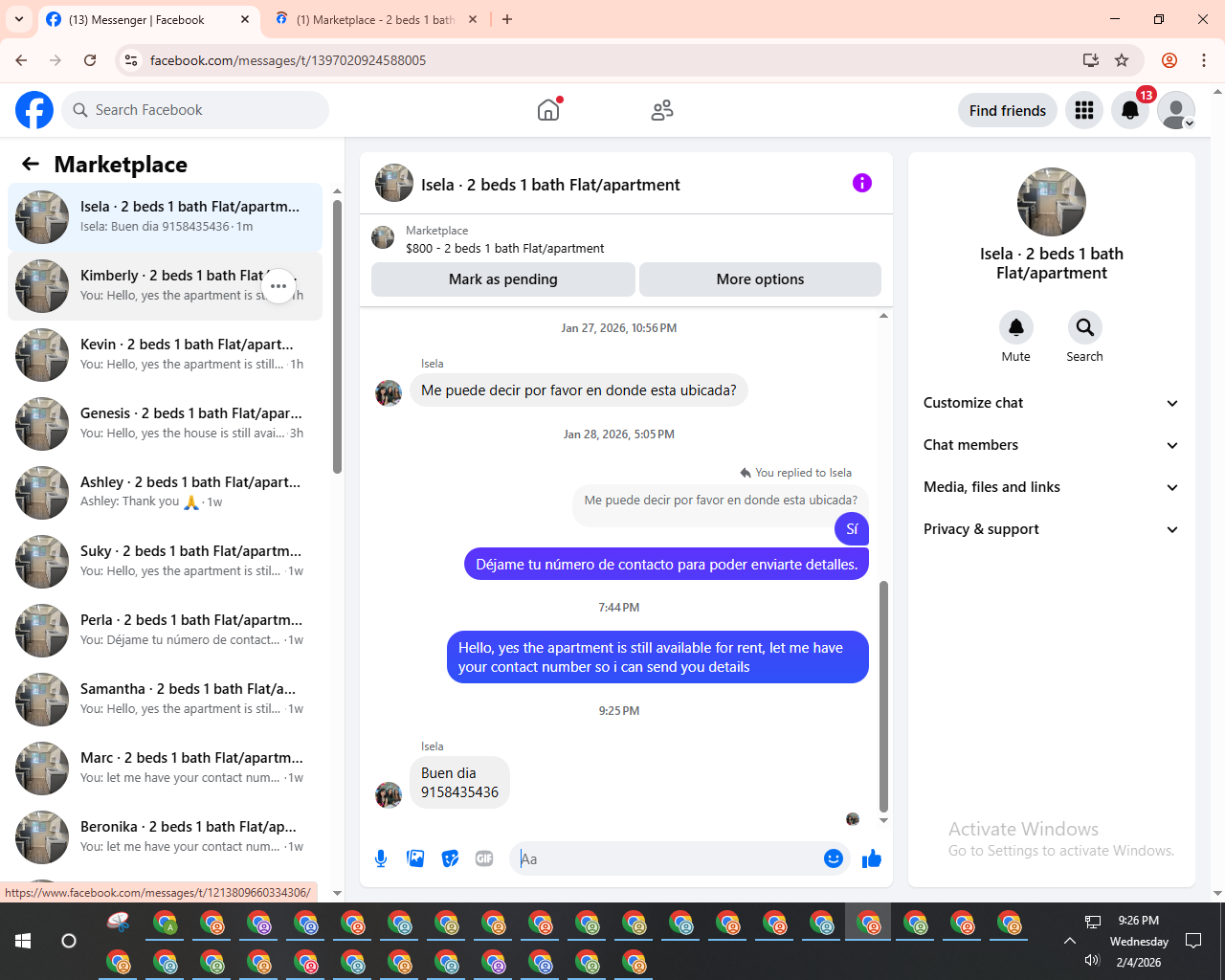The image size is (1225, 980).
Task: Attach a photo file icon
Action: coord(415,858)
